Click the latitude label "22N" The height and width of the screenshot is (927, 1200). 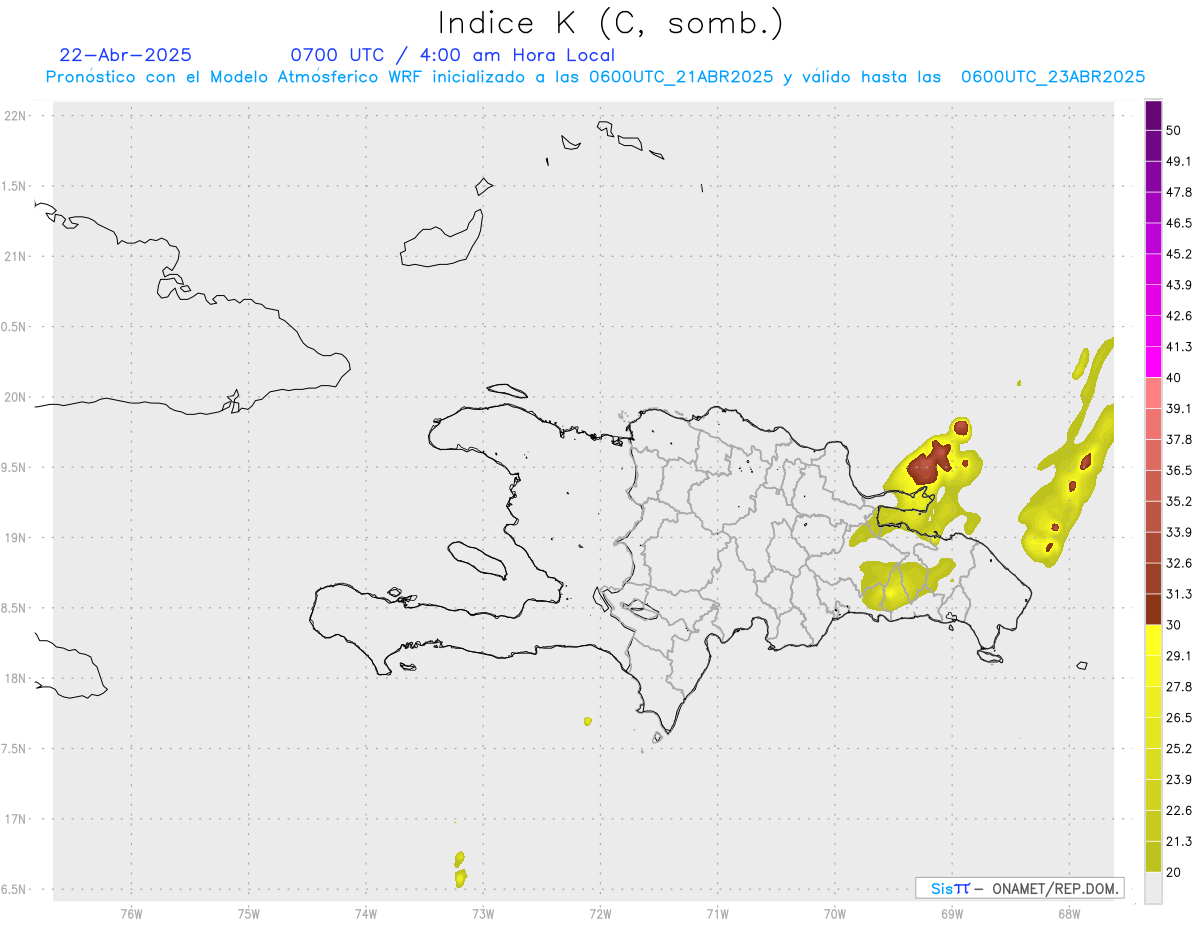(x=16, y=116)
